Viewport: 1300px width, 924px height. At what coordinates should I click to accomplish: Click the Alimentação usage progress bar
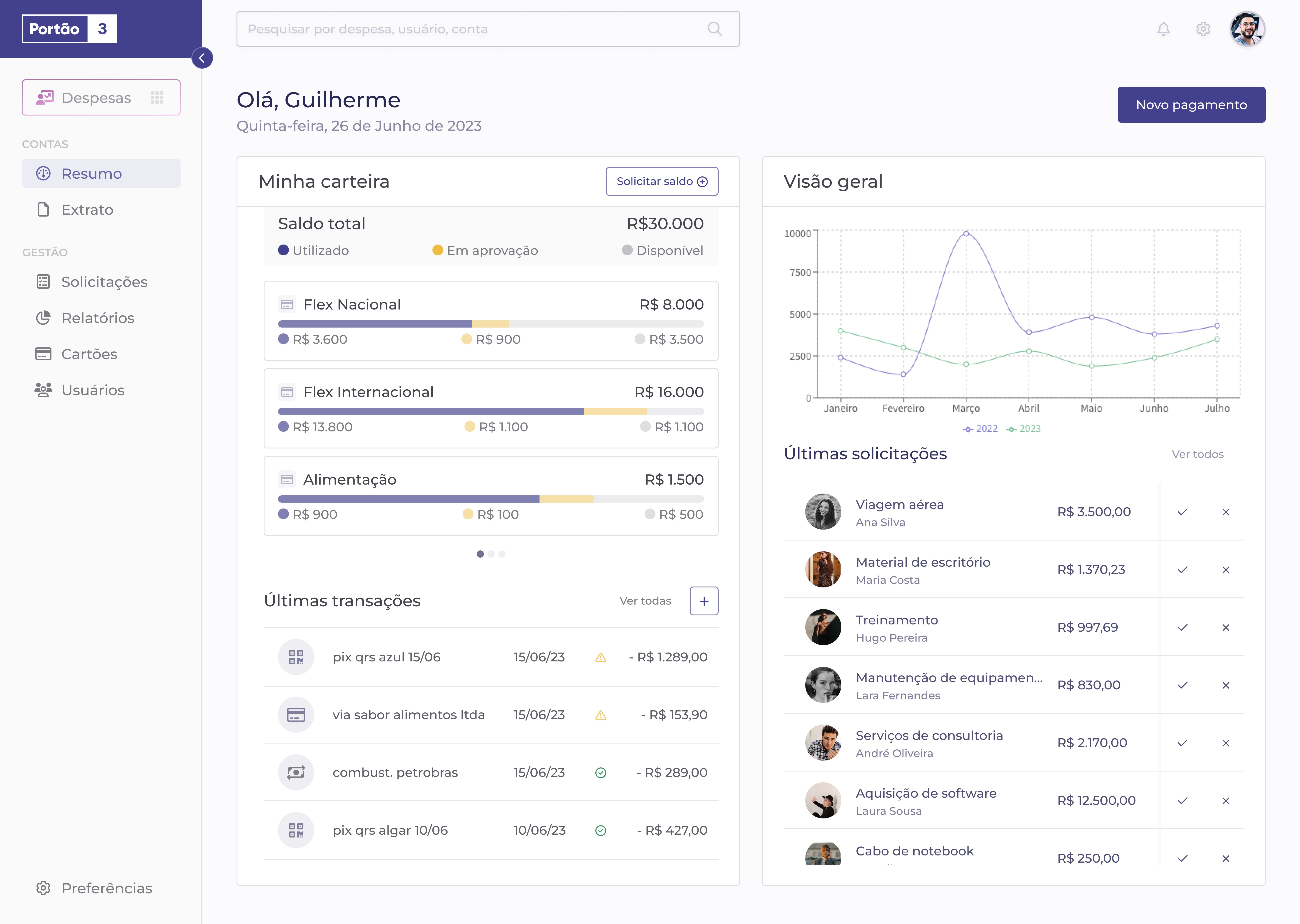click(x=491, y=499)
